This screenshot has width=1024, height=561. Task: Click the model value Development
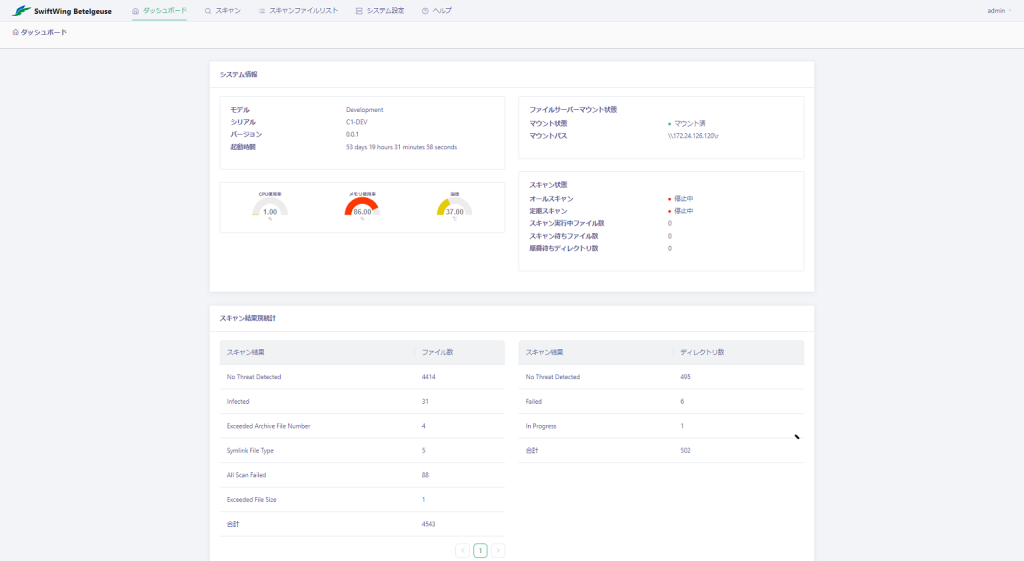tap(364, 110)
